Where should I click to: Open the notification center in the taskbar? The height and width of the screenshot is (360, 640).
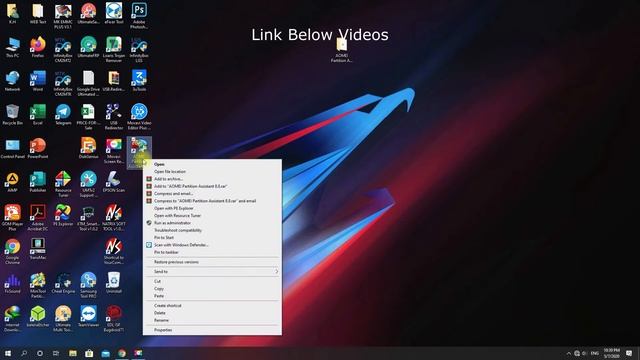point(629,353)
